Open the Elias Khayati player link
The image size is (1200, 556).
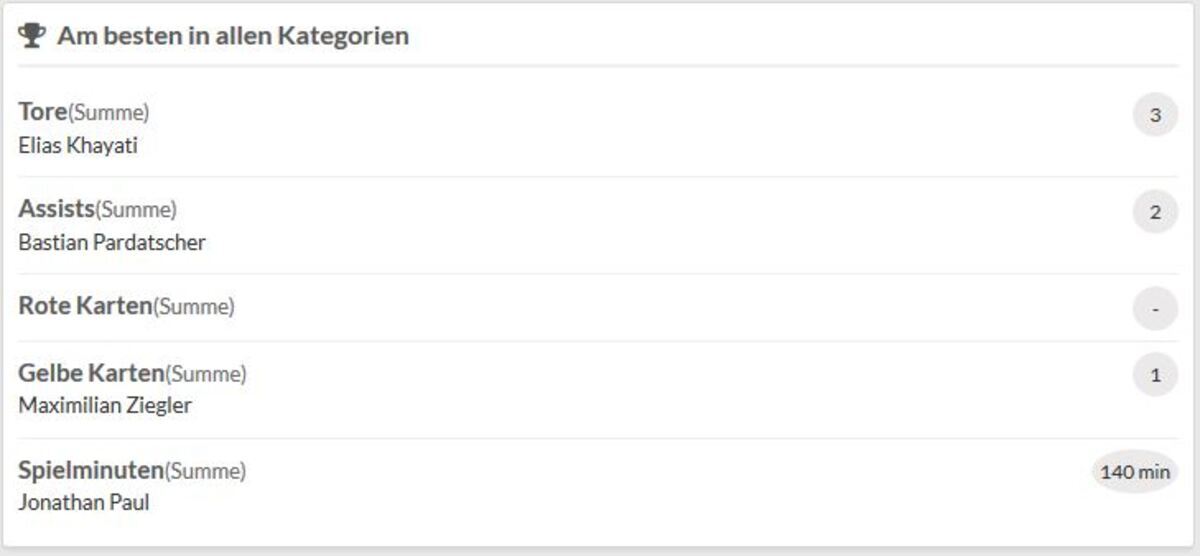78,146
